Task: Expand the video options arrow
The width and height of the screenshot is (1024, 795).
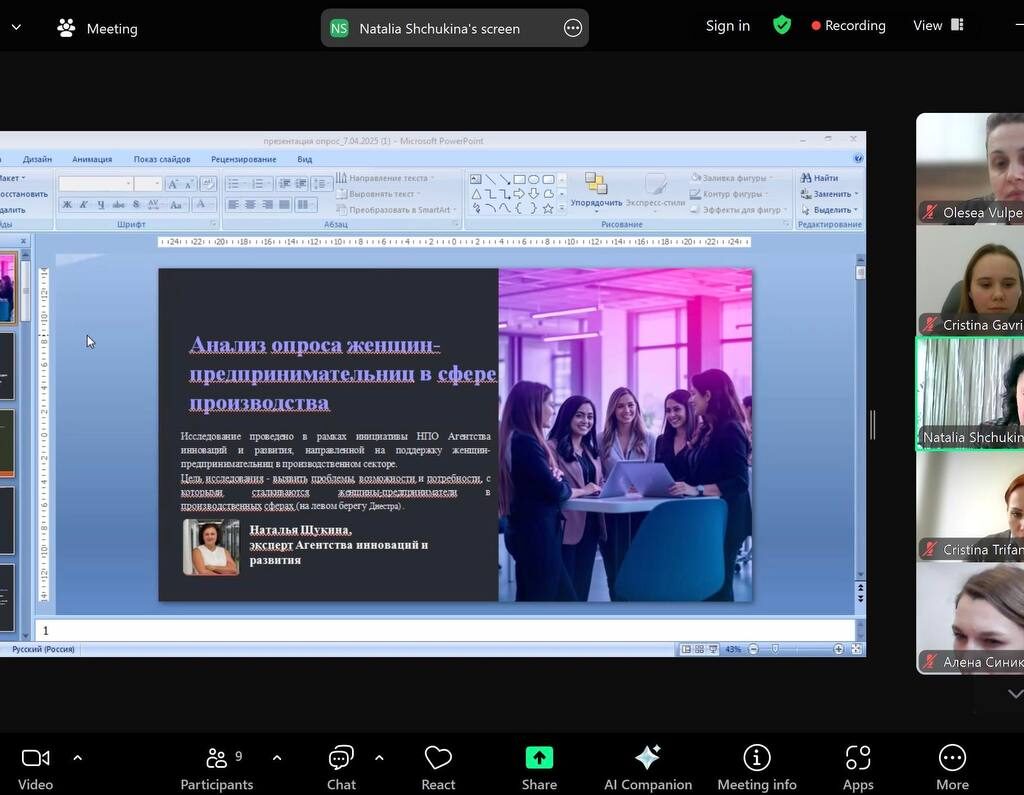Action: pos(78,757)
